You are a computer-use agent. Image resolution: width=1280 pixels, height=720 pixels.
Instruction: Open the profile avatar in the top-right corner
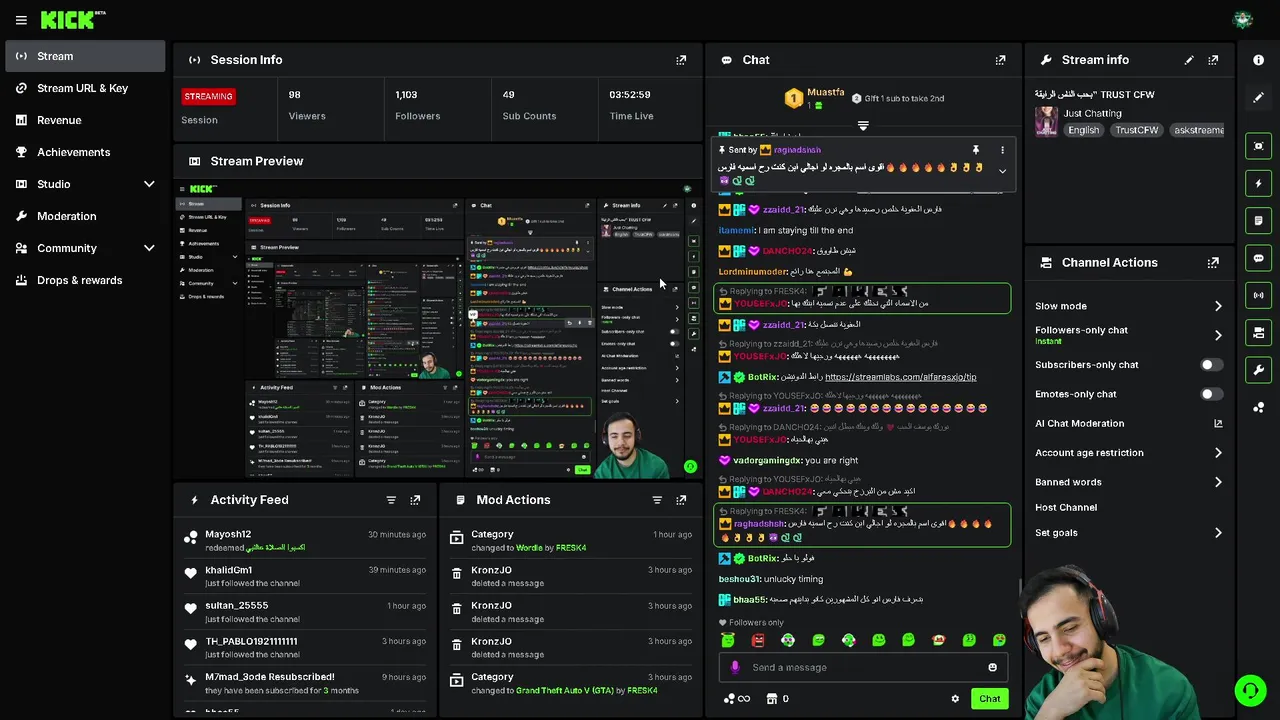click(1243, 20)
